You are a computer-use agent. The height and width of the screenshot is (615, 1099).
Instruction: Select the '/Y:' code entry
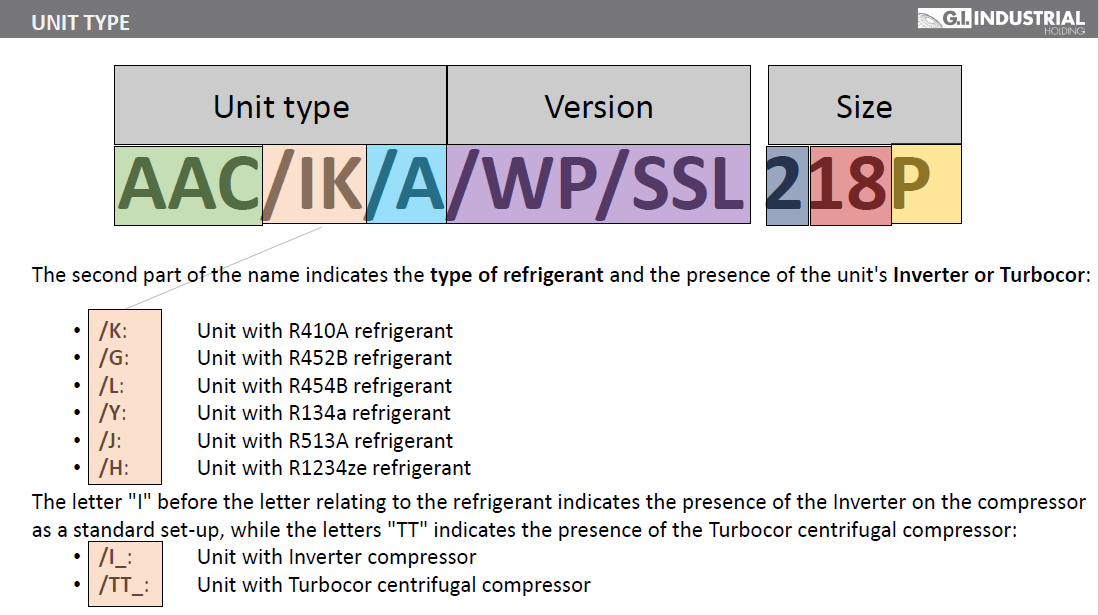click(112, 413)
